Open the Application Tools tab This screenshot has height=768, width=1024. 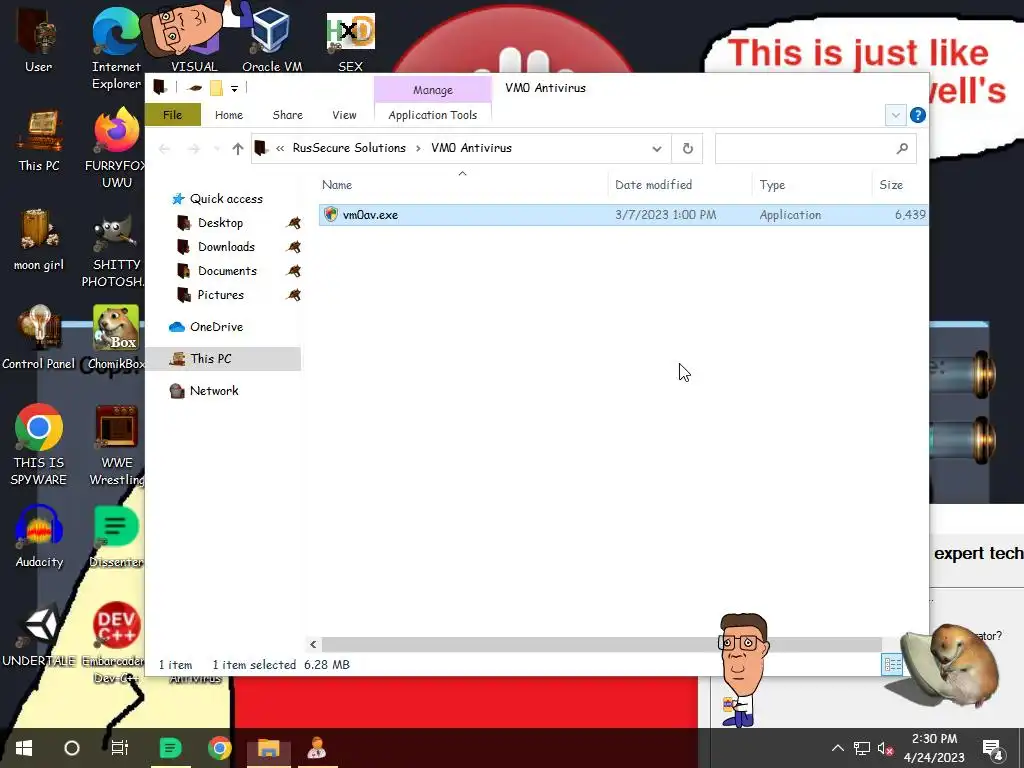click(x=432, y=115)
